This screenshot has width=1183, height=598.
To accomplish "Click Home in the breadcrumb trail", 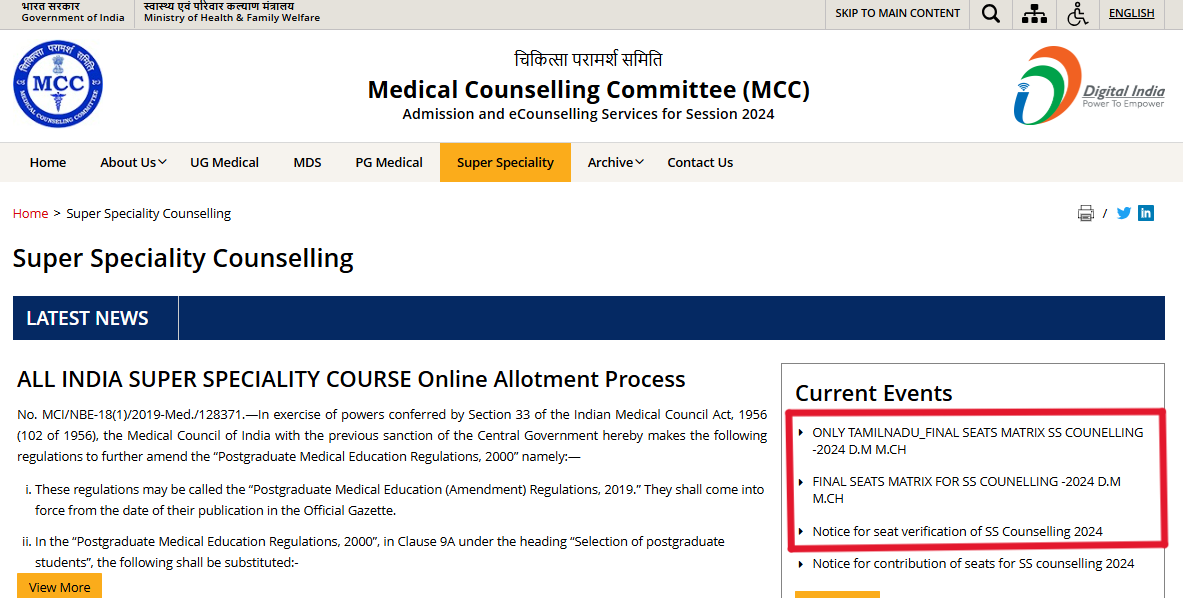I will [30, 213].
